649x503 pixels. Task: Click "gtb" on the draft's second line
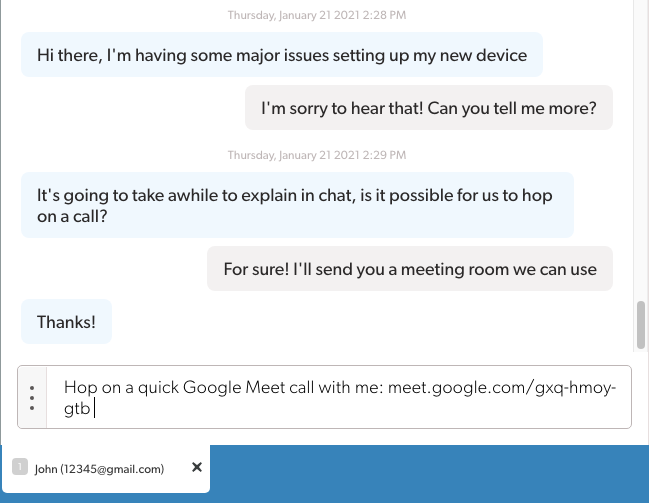(x=76, y=408)
